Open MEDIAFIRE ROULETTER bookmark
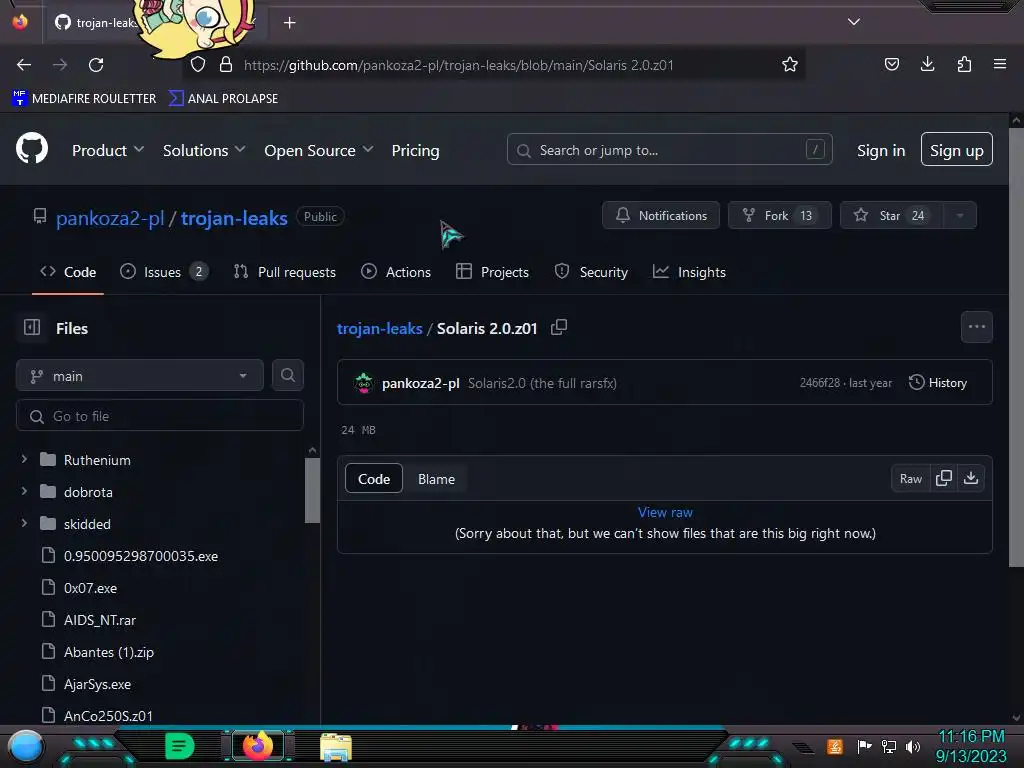This screenshot has width=1024, height=768. pyautogui.click(x=84, y=98)
